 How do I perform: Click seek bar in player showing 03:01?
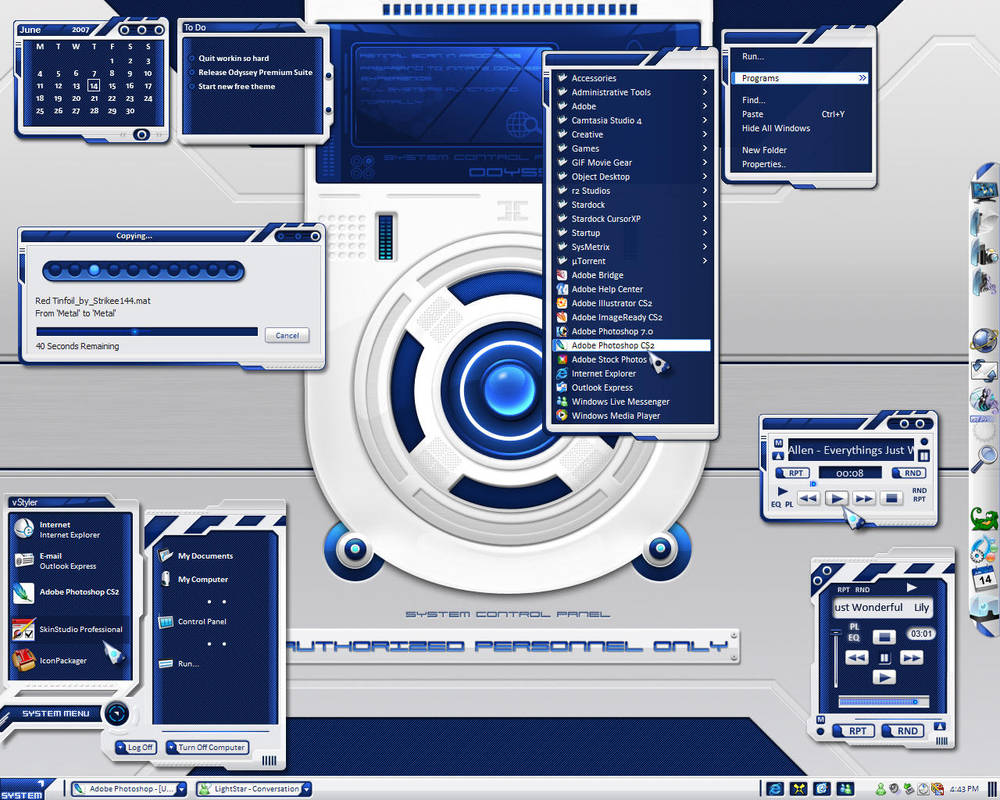click(883, 702)
